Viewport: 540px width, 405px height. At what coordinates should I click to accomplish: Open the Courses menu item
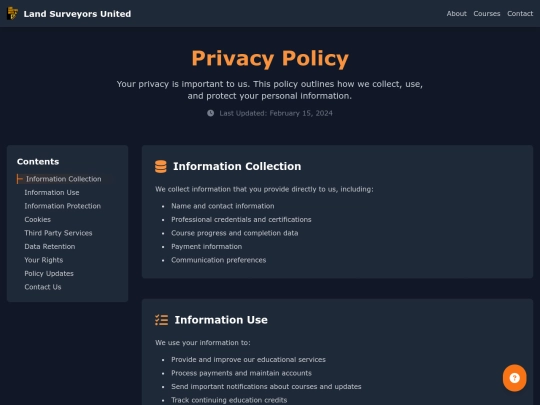pyautogui.click(x=487, y=13)
